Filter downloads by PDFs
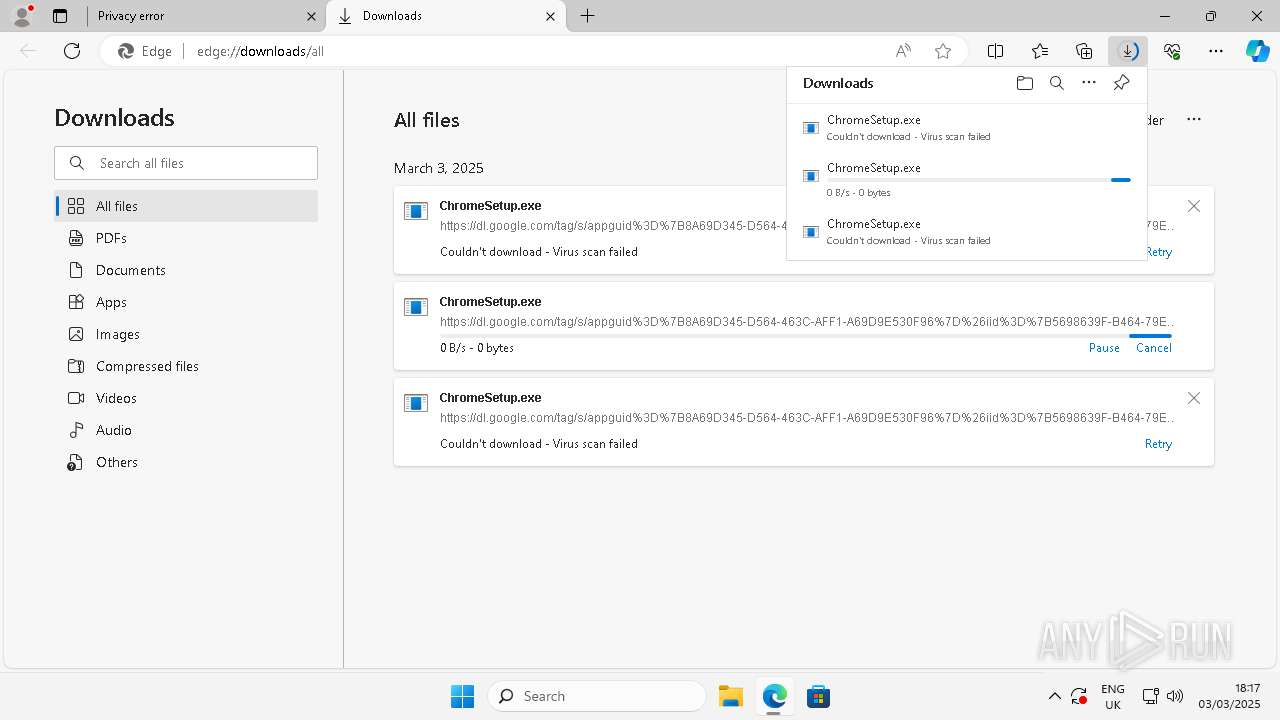Viewport: 1280px width, 720px height. (186, 238)
